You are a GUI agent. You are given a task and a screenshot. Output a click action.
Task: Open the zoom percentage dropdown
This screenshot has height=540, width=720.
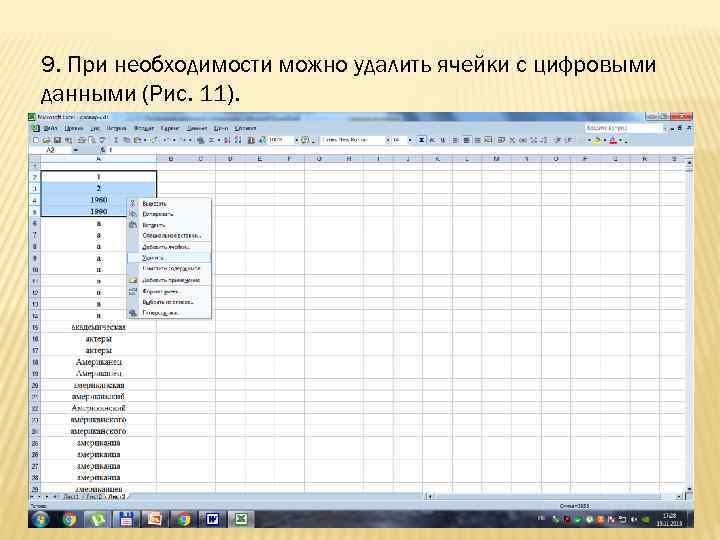click(297, 140)
